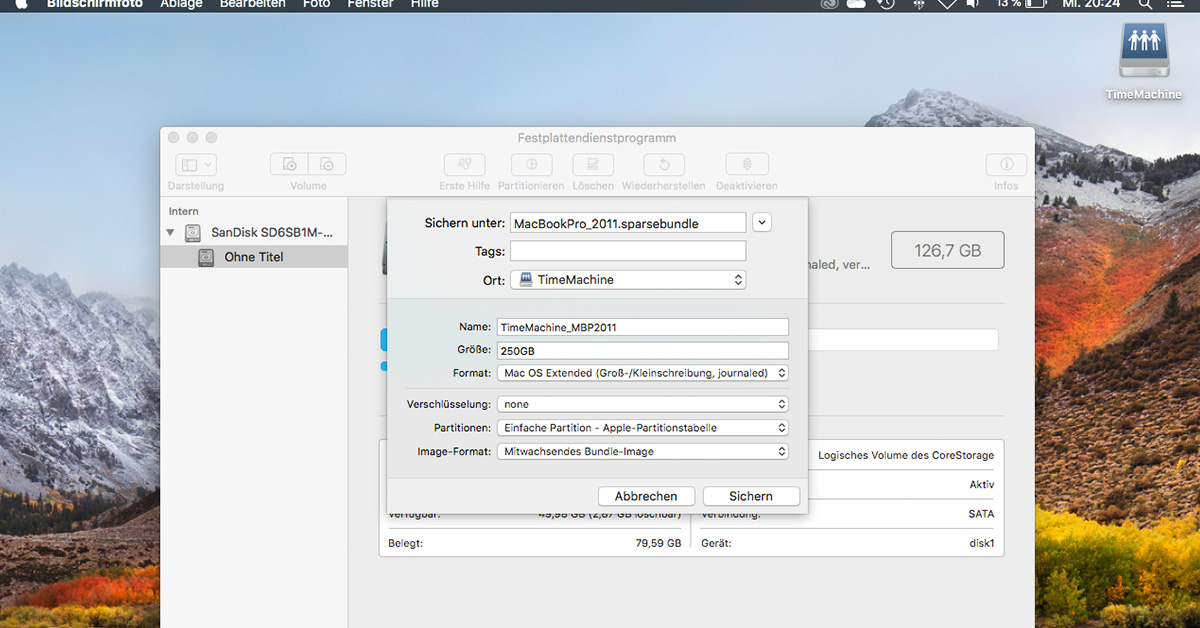Open the Verschlüsselung dropdown
This screenshot has height=628, width=1200.
point(643,404)
